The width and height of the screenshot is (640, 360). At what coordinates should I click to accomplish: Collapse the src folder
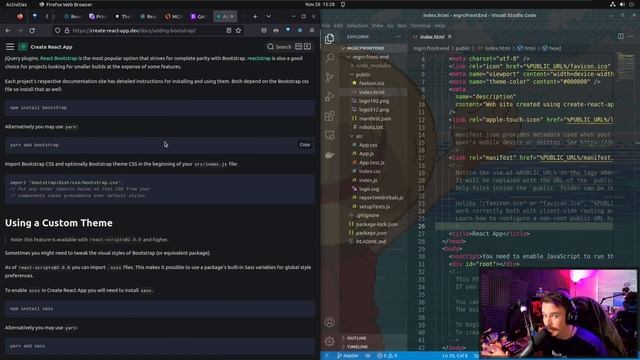[359, 136]
